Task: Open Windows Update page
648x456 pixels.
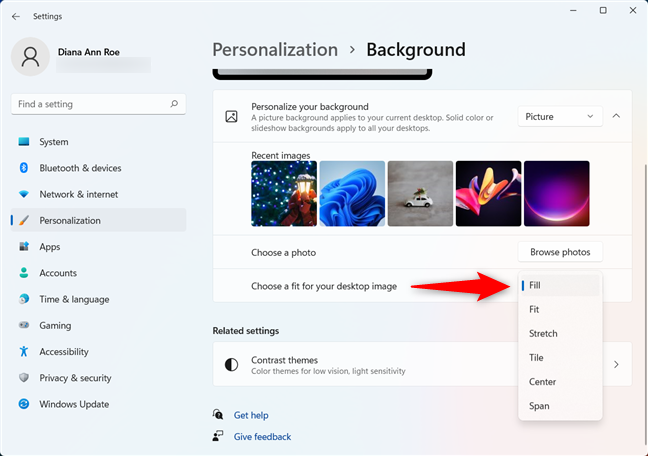Action: tap(98, 404)
